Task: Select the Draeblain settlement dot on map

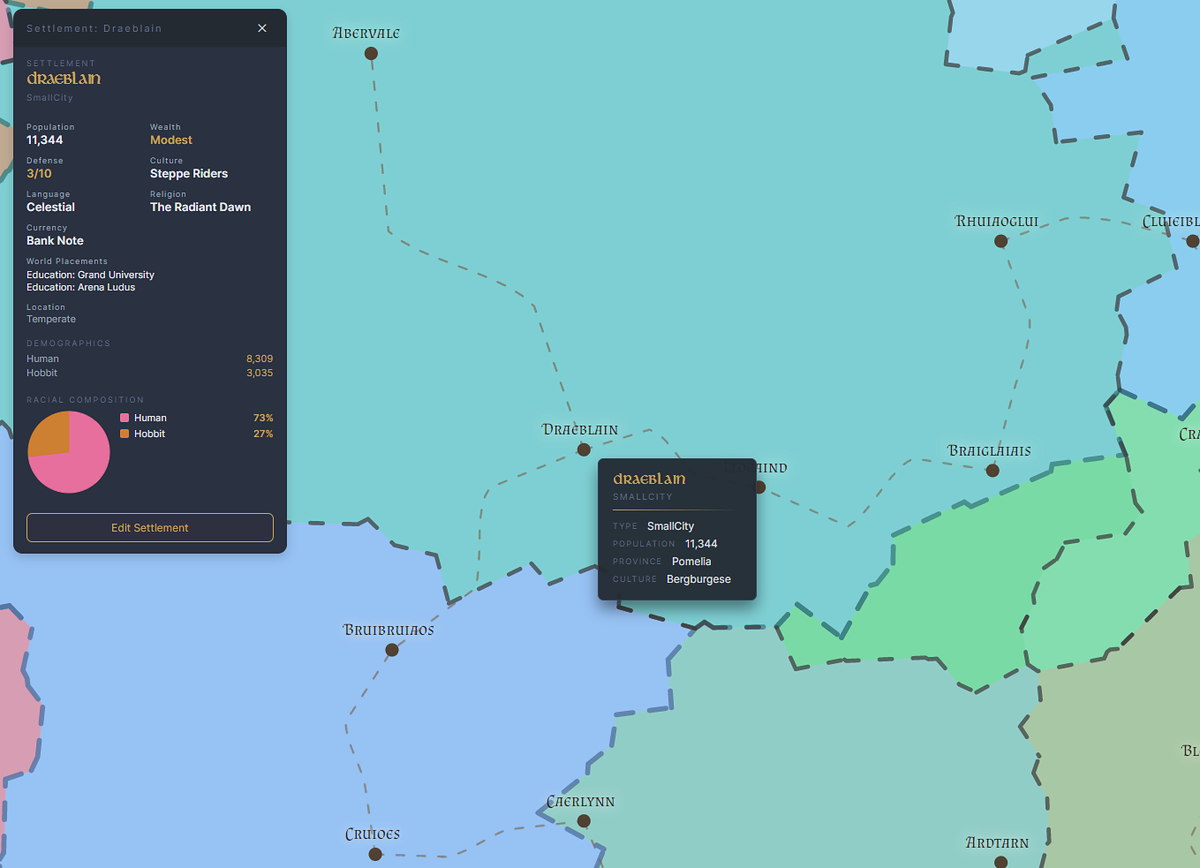Action: (584, 450)
